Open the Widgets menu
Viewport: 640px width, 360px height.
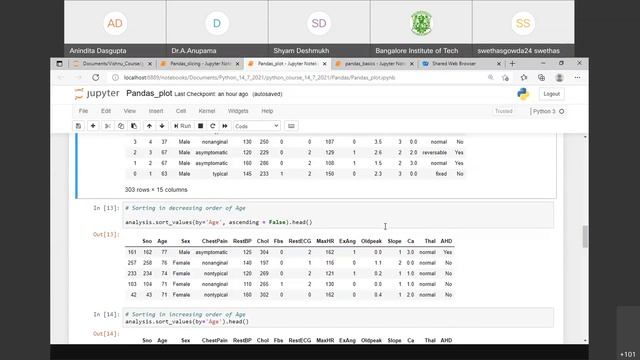(x=238, y=111)
